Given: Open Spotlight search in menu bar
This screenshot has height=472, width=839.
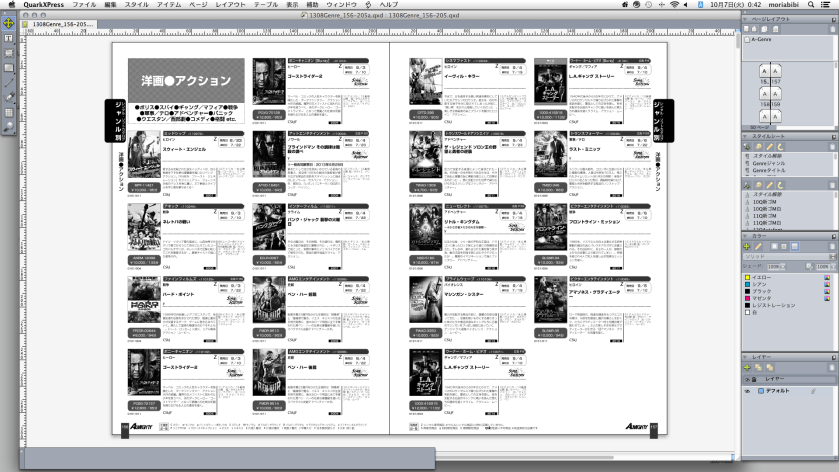Looking at the screenshot, I should tap(811, 4).
